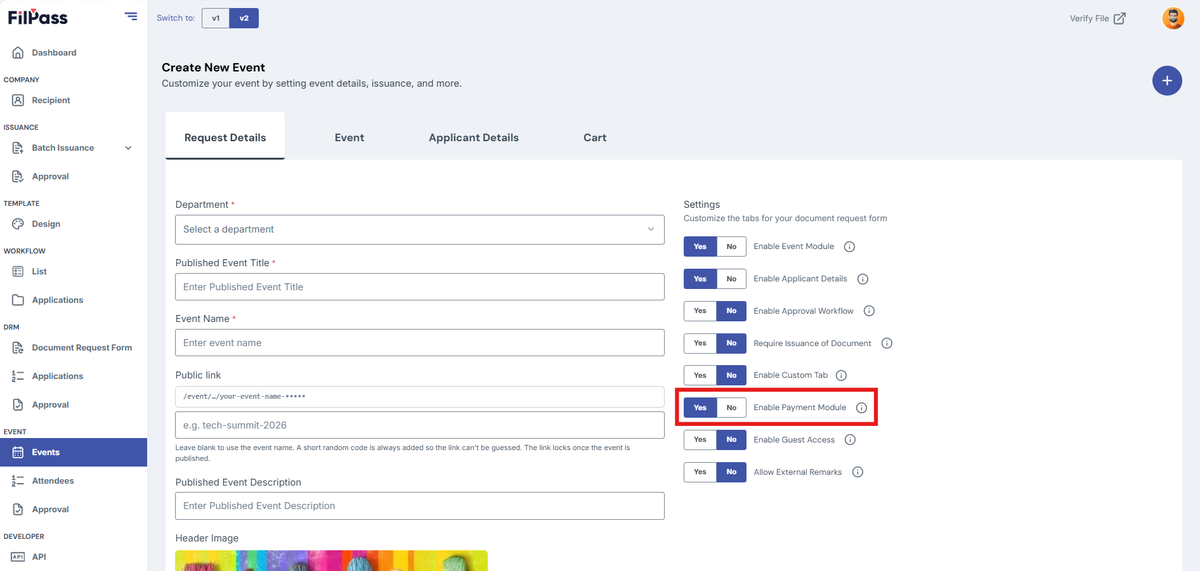This screenshot has height=571, width=1200.
Task: Set Enable Event Module to No
Action: [x=731, y=246]
